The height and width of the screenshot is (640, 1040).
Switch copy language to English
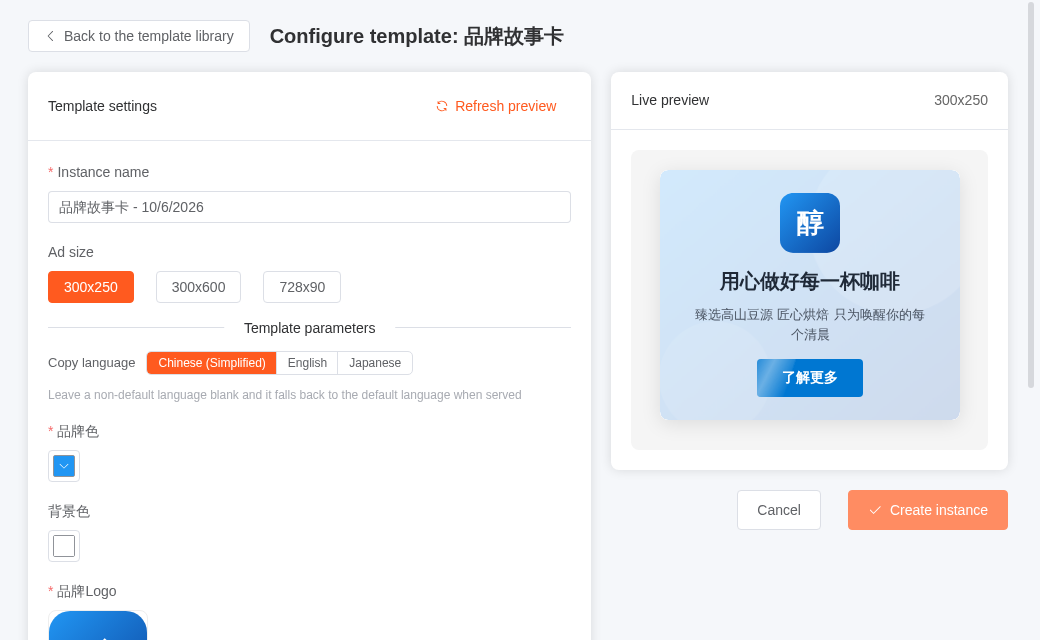[x=307, y=363]
